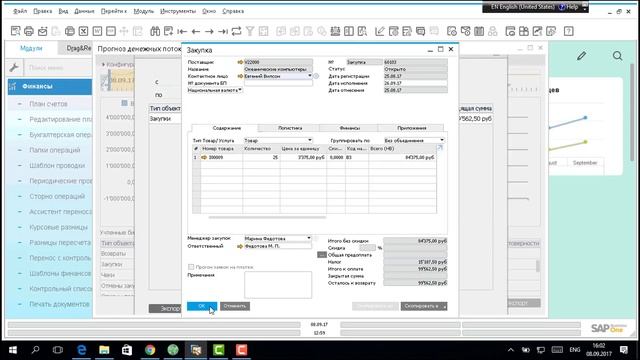Click the expand table icon at grid corner
The width and height of the screenshot is (640, 360).
point(440,148)
